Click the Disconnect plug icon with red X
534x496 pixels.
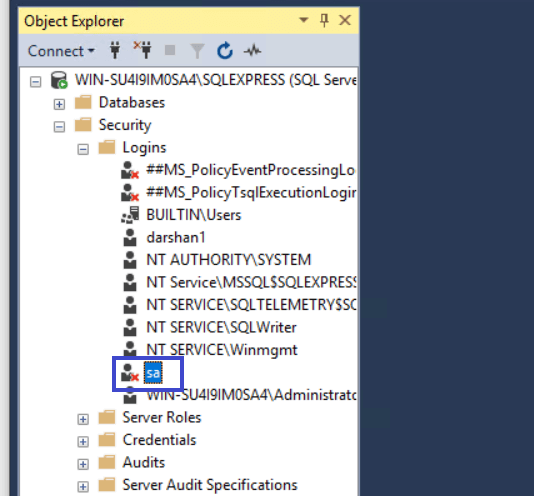142,50
